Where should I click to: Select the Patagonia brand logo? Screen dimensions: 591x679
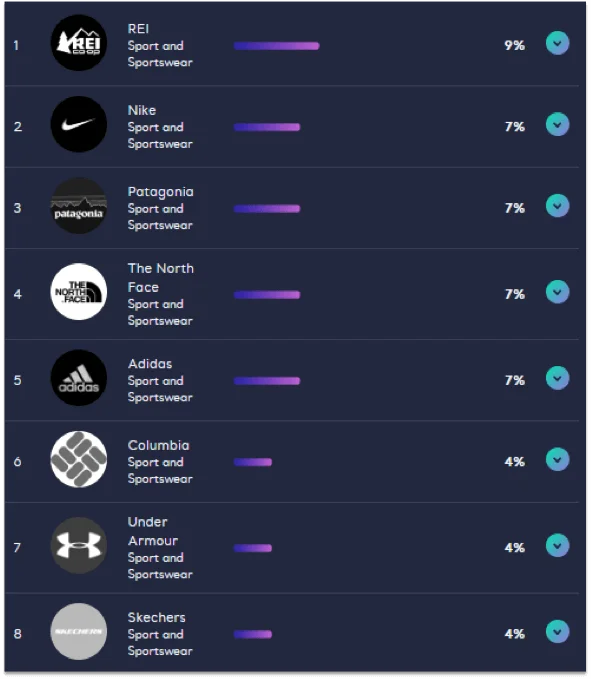(x=79, y=206)
